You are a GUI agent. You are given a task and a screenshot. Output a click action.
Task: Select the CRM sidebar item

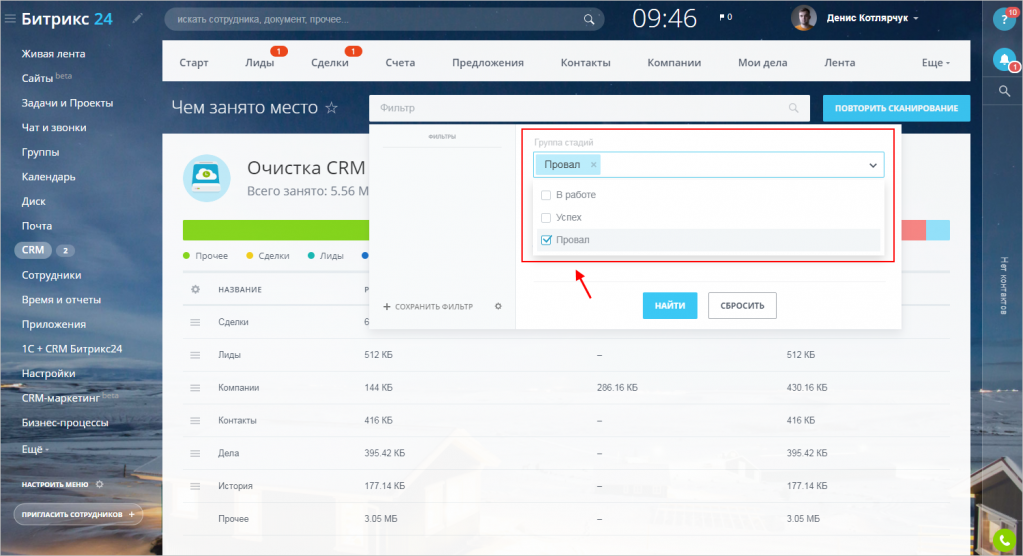coord(33,250)
